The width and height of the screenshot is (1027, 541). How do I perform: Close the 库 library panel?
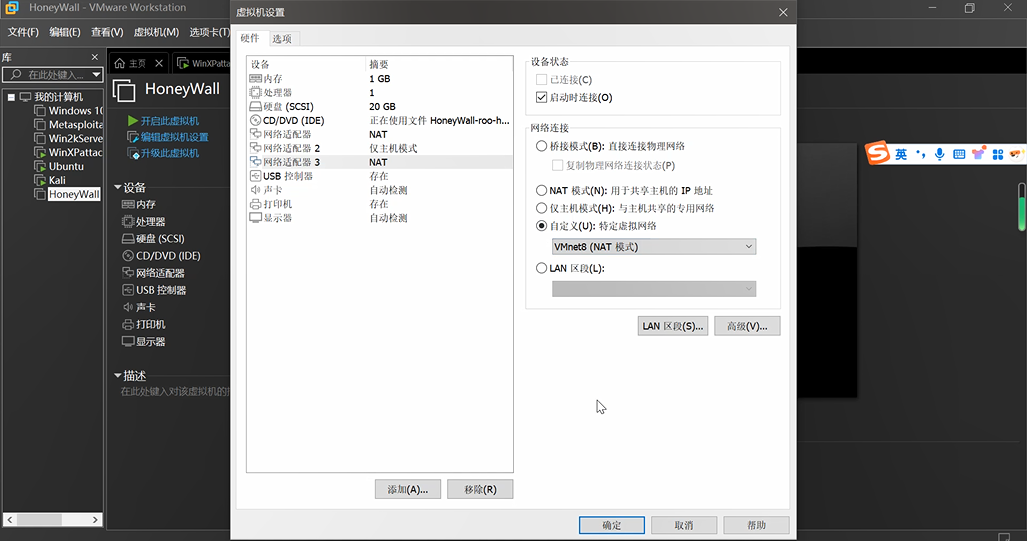tap(95, 57)
